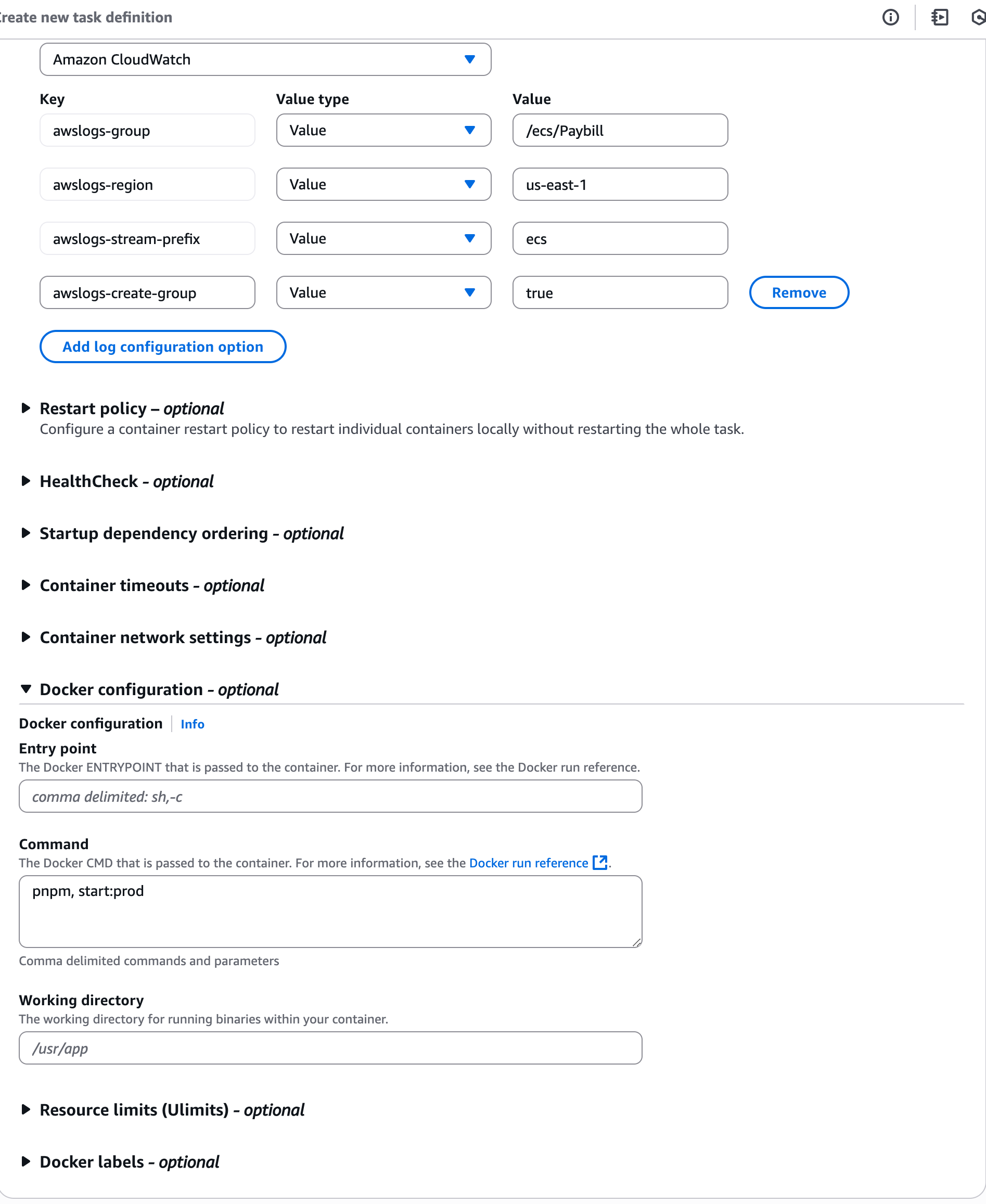986x1204 pixels.
Task: Click the Entry point input field
Action: pos(330,796)
